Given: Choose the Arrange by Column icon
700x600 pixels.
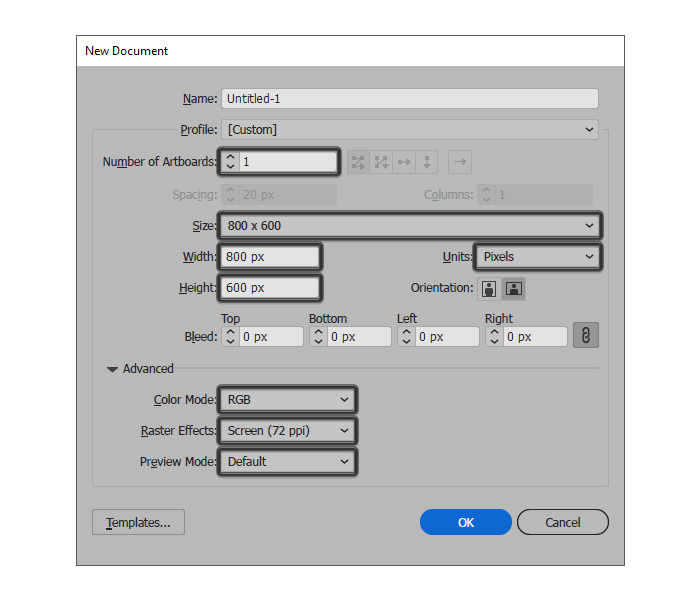Looking at the screenshot, I should 427,162.
